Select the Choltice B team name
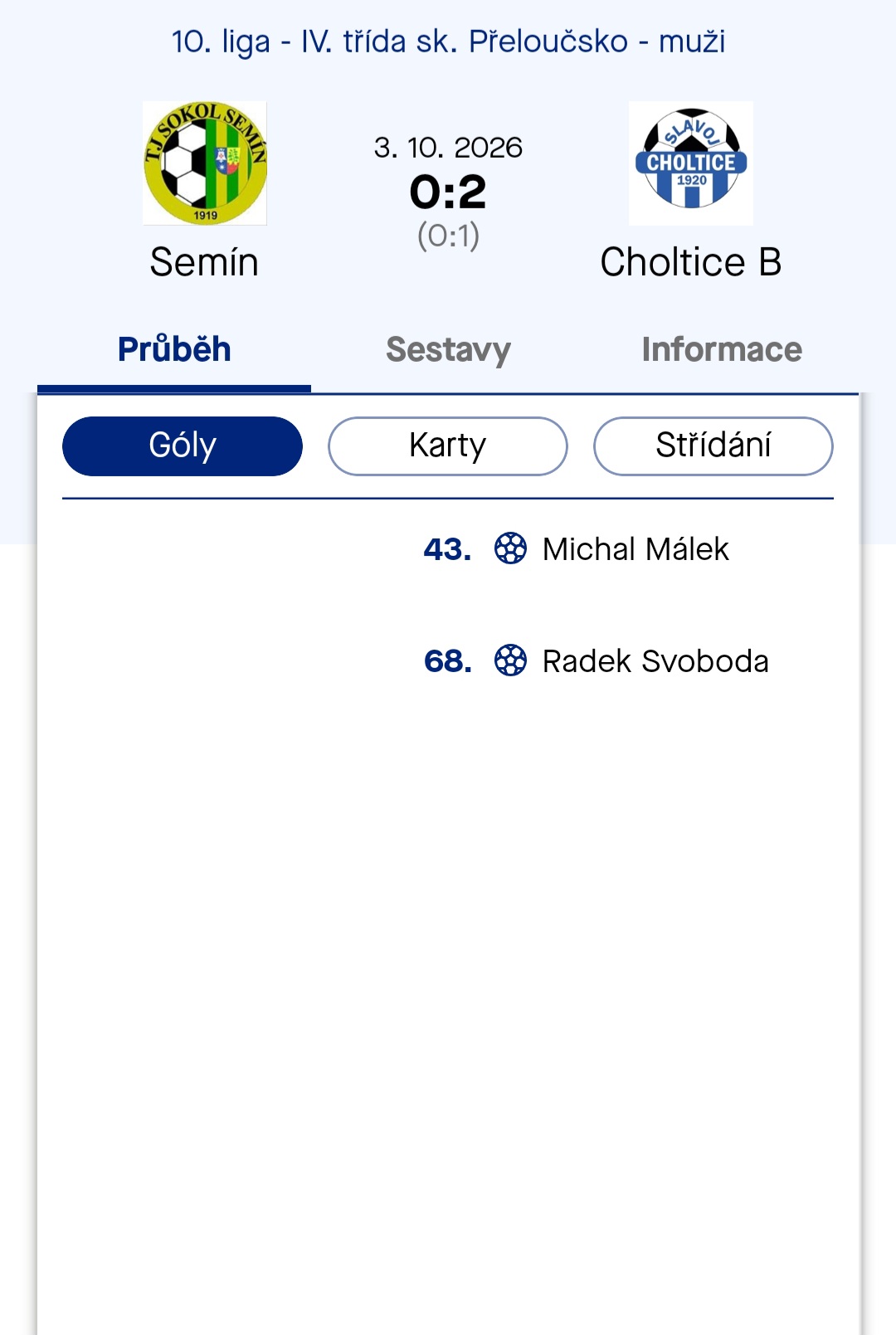This screenshot has width=896, height=1335. [691, 262]
